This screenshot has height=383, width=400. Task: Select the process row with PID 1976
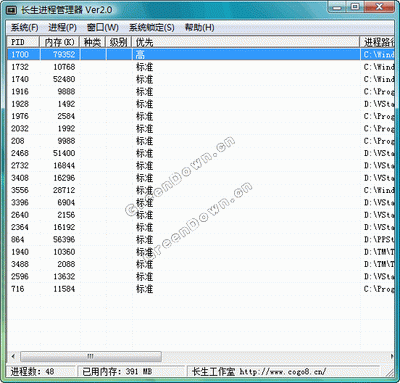click(200, 116)
